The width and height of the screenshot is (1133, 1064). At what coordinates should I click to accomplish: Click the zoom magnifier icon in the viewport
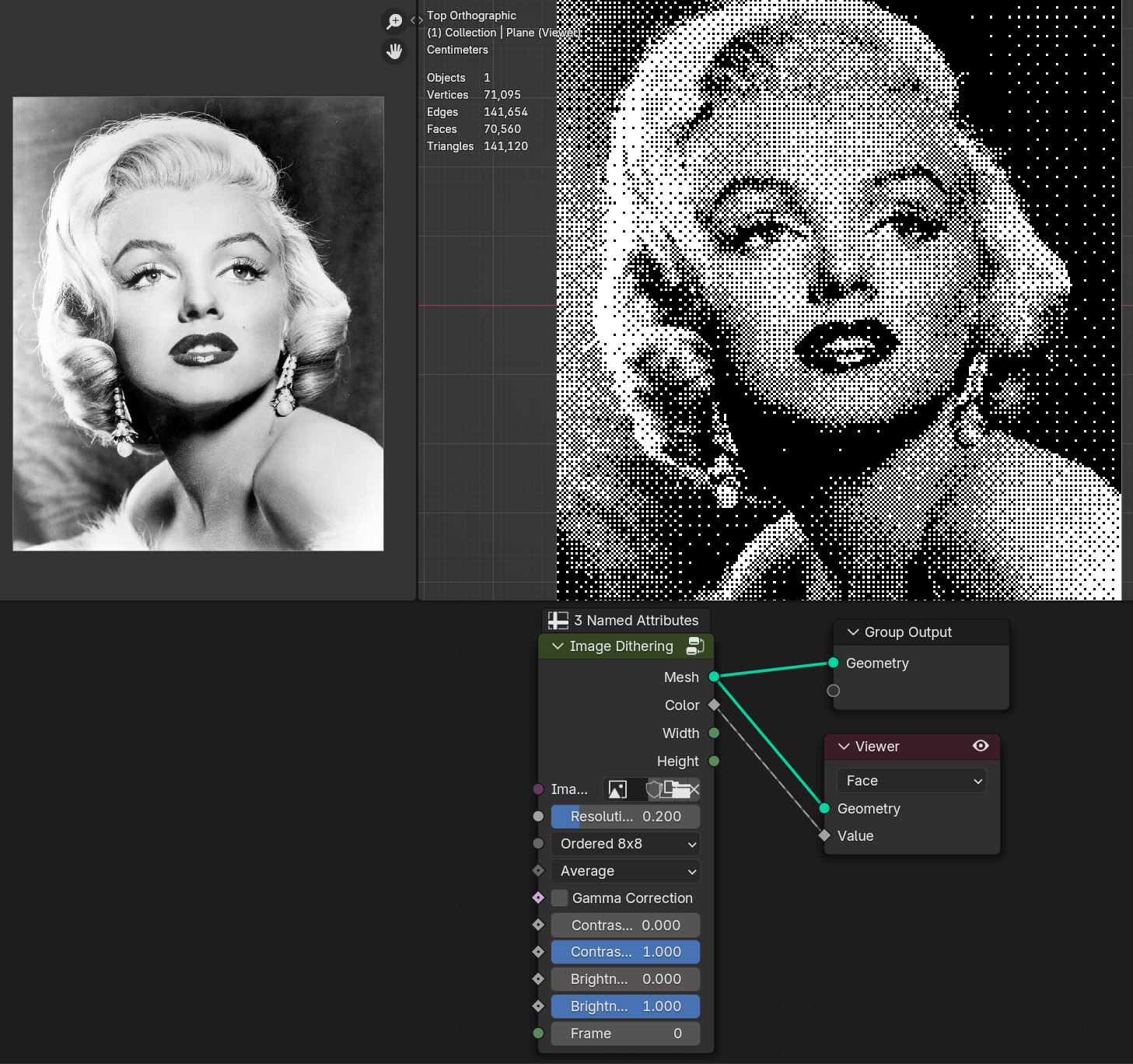click(394, 21)
